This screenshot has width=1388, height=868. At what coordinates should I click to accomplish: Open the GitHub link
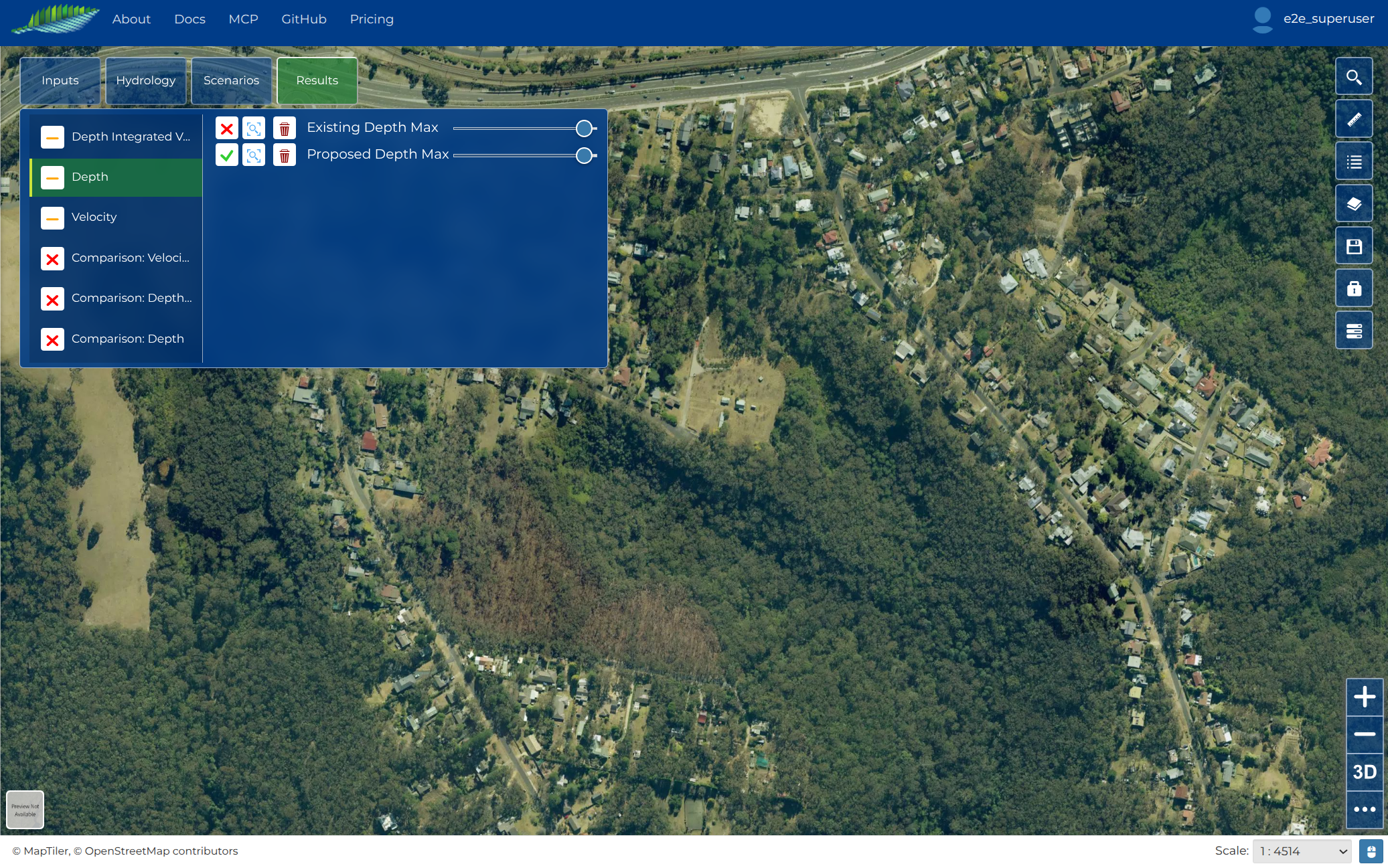[304, 19]
